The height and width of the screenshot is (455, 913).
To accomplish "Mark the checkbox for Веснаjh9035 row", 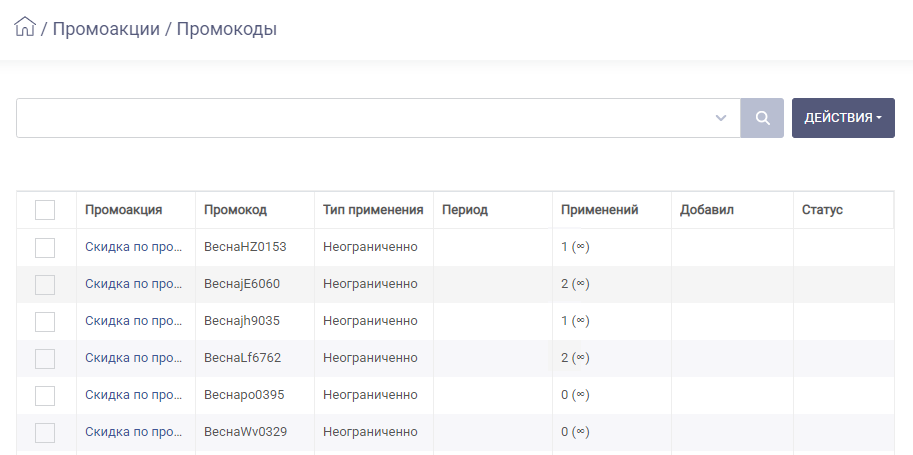I will click(45, 322).
